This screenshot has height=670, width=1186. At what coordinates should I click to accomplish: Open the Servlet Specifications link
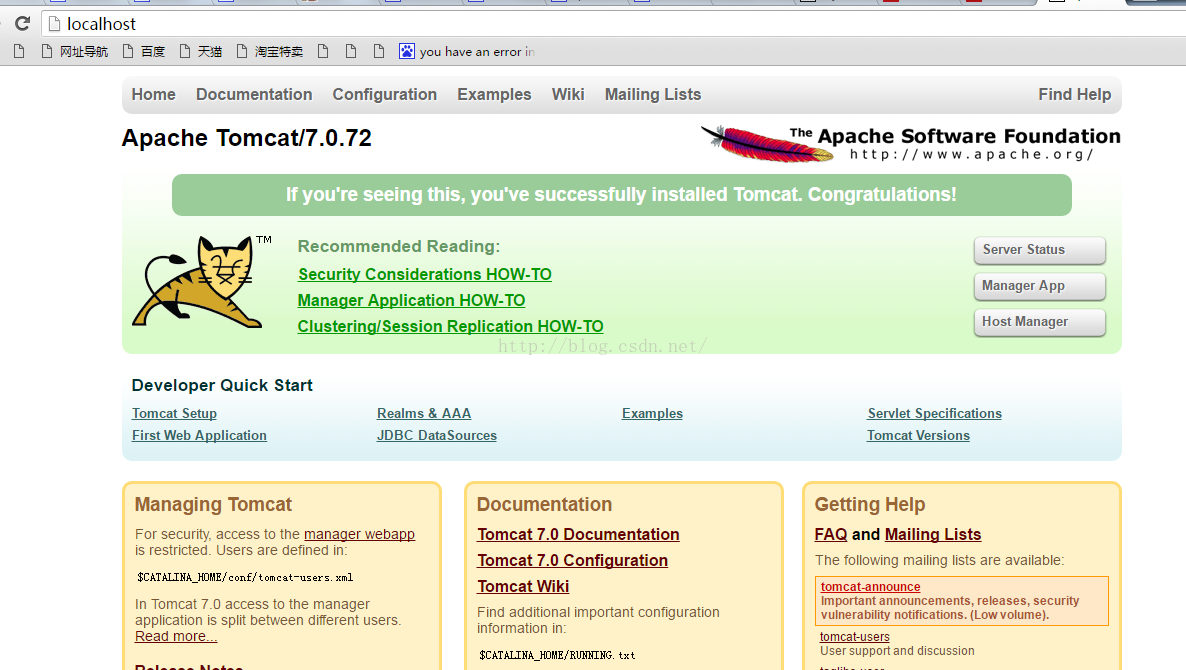pyautogui.click(x=935, y=414)
